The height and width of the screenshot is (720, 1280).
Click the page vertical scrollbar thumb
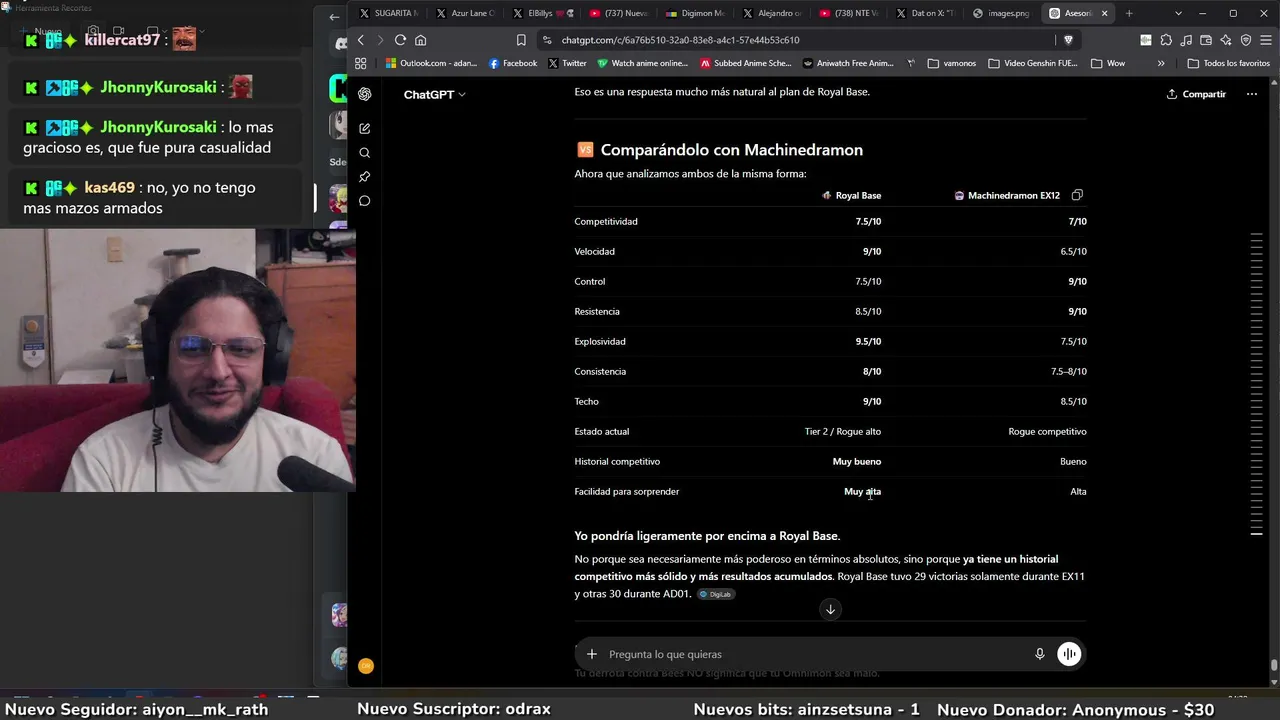1273,665
